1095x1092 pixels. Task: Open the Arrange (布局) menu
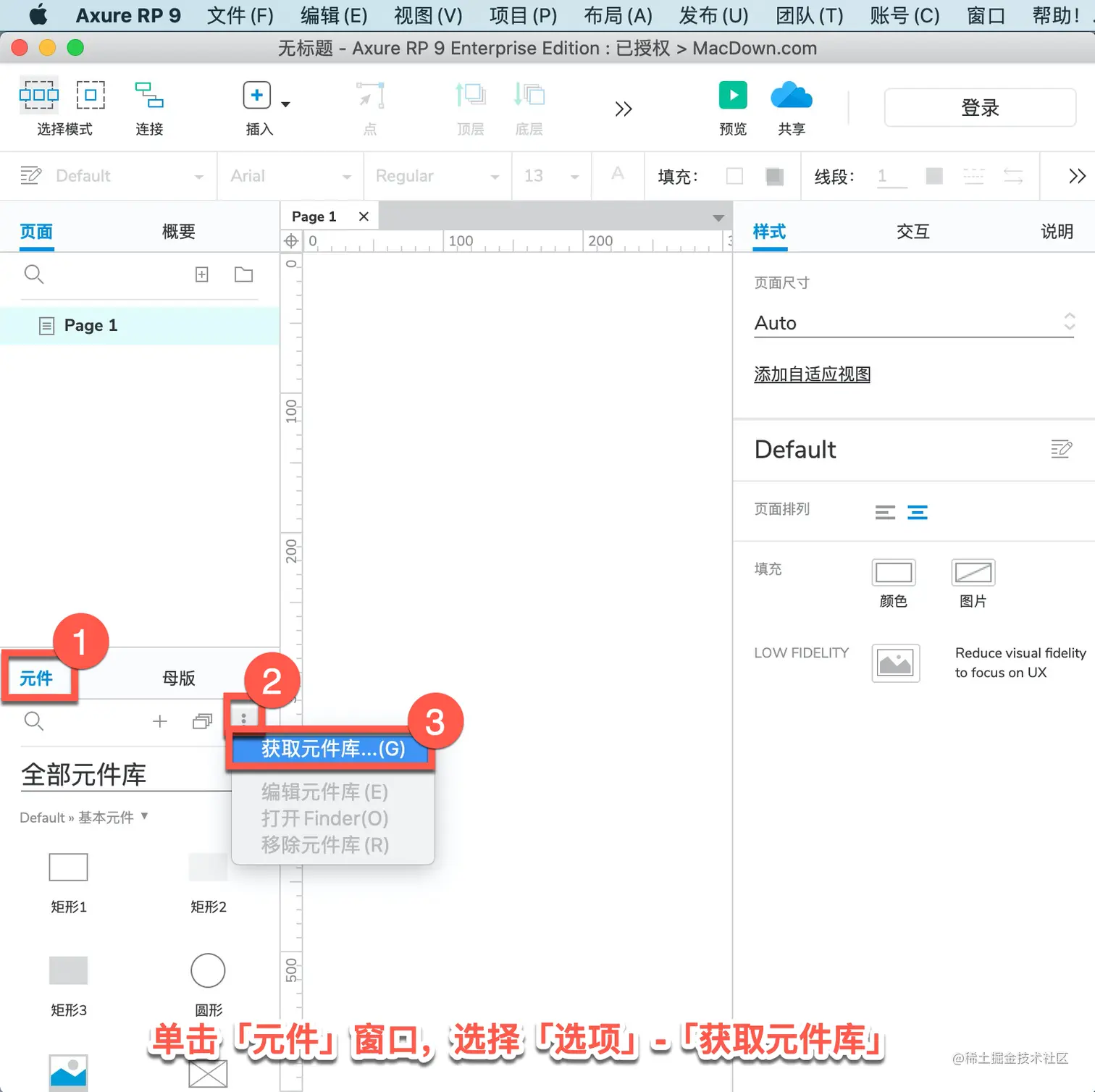click(618, 15)
